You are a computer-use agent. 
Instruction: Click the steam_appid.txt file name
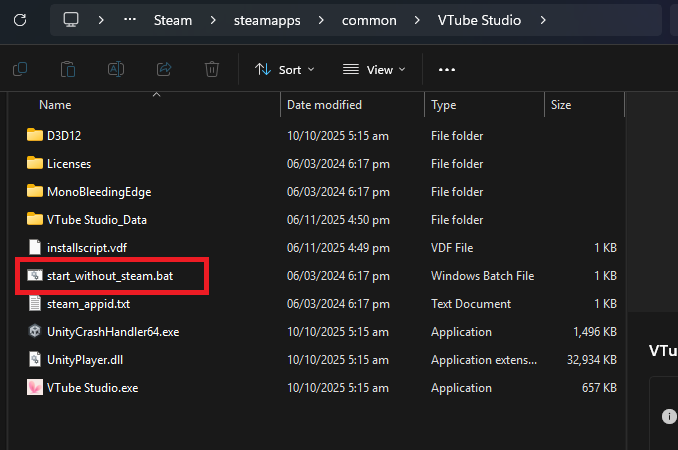pyautogui.click(x=89, y=304)
